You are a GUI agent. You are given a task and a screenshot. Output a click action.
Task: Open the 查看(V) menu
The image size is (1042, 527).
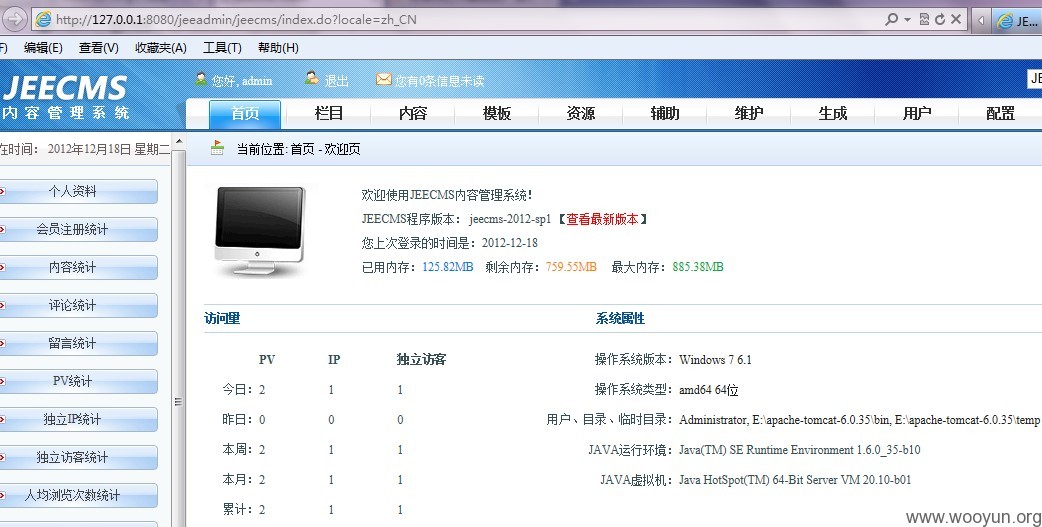coord(98,48)
